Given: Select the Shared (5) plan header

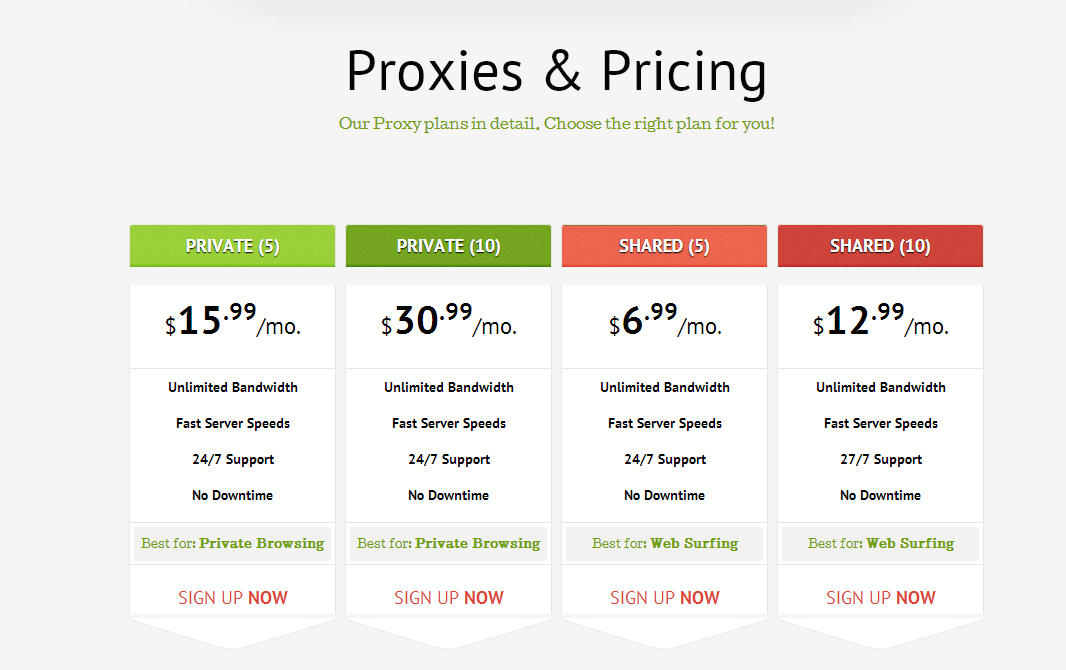Looking at the screenshot, I should click(664, 246).
